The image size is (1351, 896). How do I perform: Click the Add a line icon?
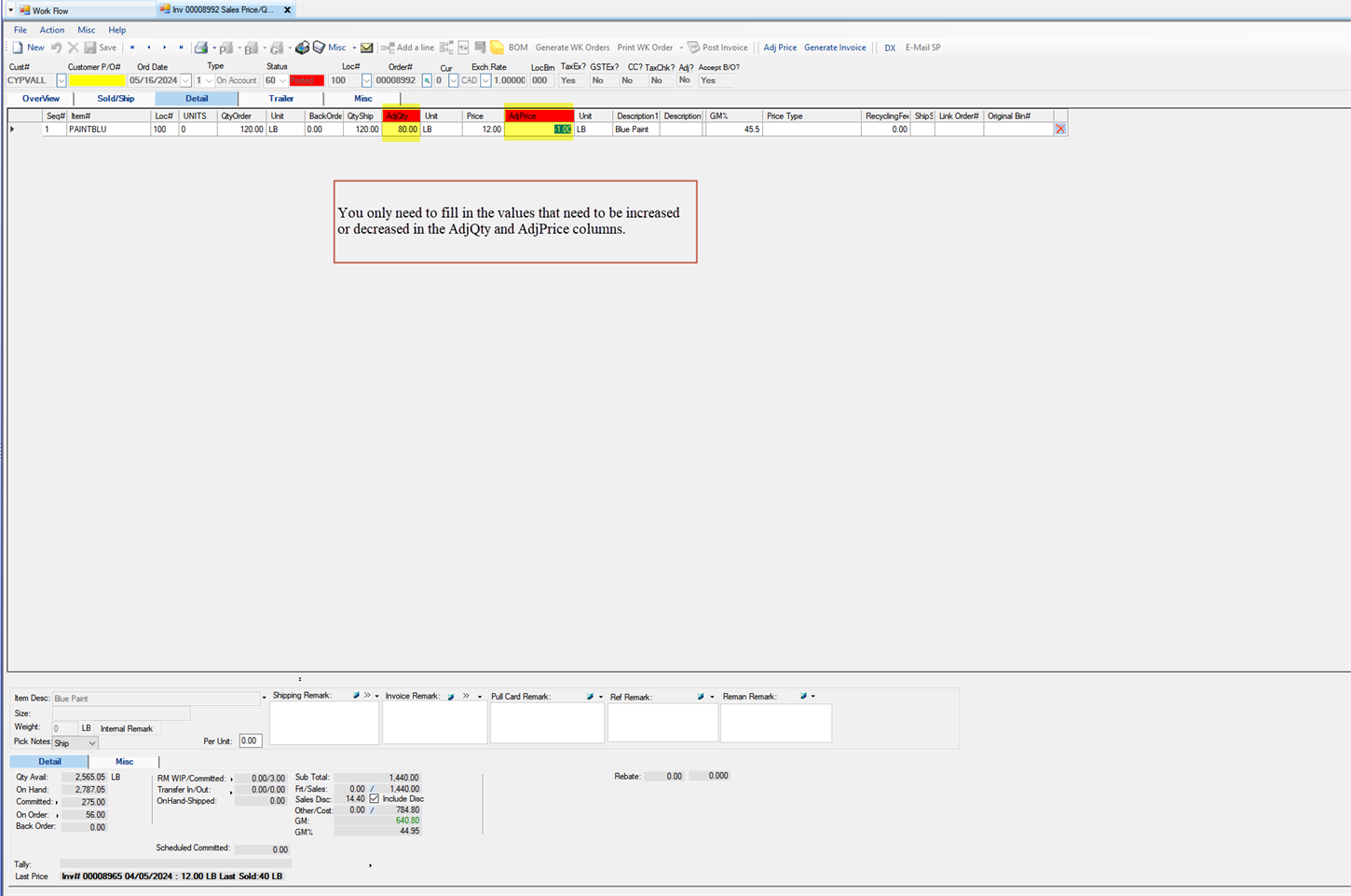pos(389,47)
